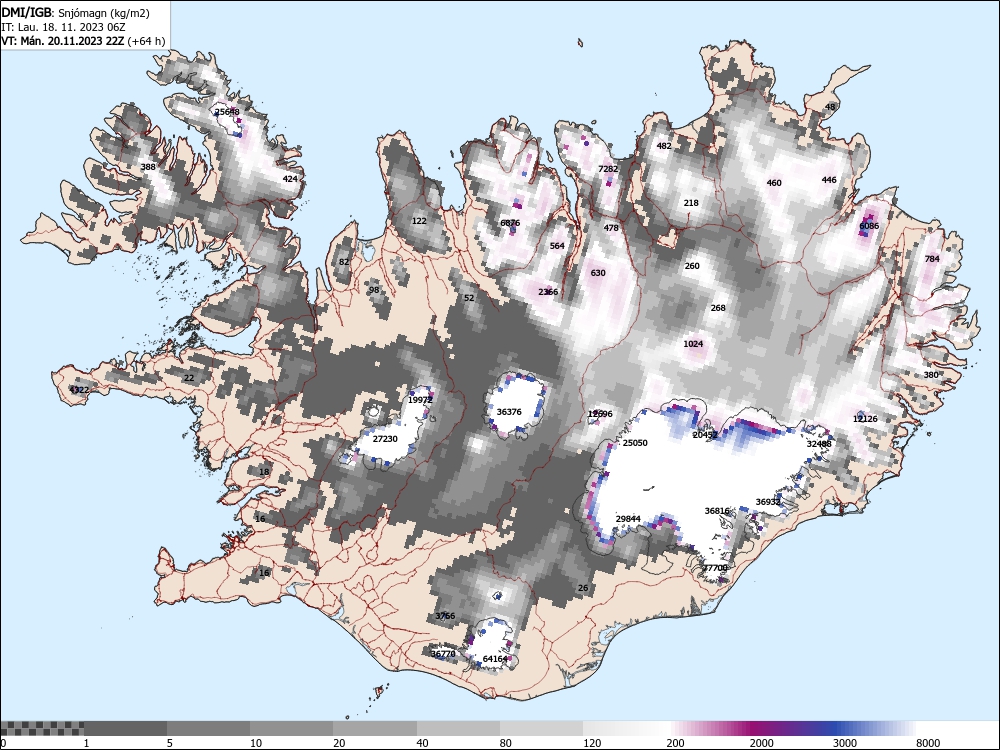Click the IT initial time line
This screenshot has width=1000, height=750.
click(64, 27)
